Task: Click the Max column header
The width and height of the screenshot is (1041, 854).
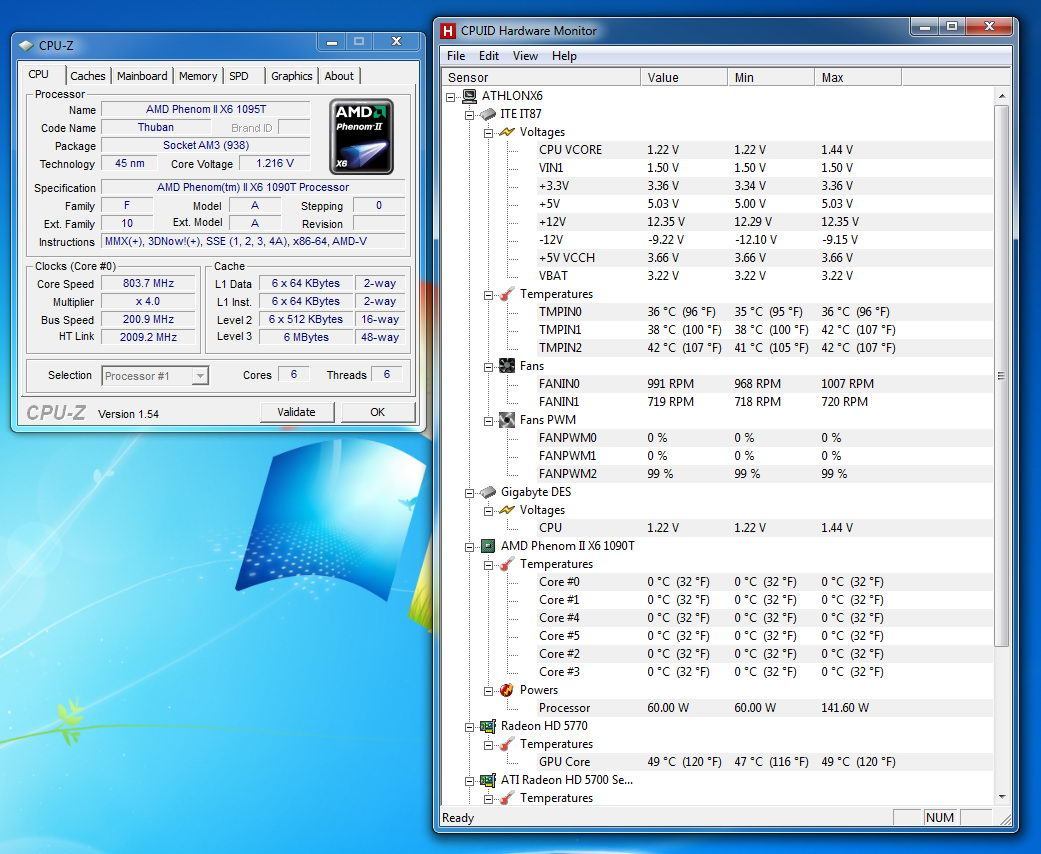Action: pos(858,78)
